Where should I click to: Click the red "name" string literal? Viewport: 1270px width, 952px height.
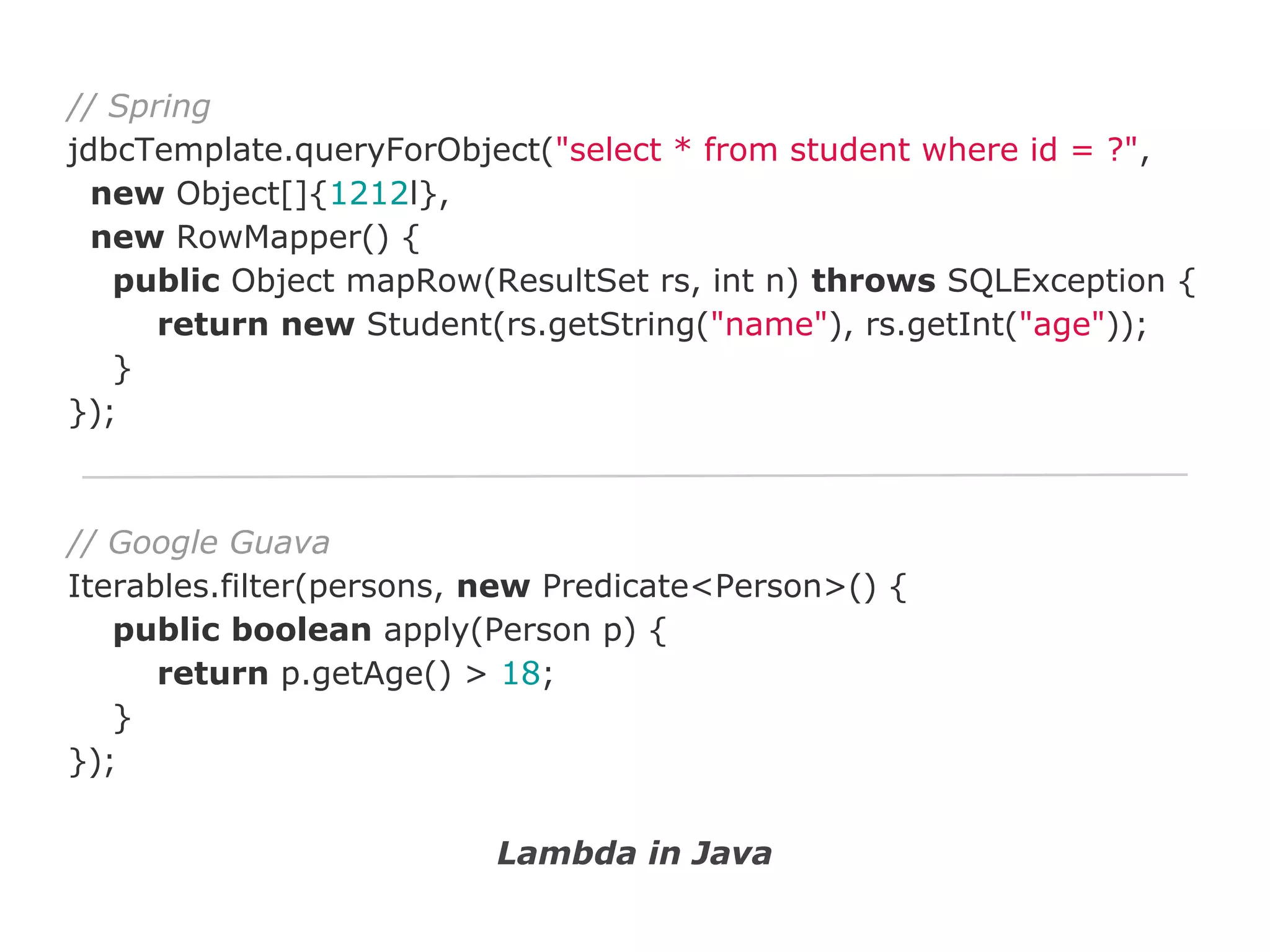pos(768,325)
